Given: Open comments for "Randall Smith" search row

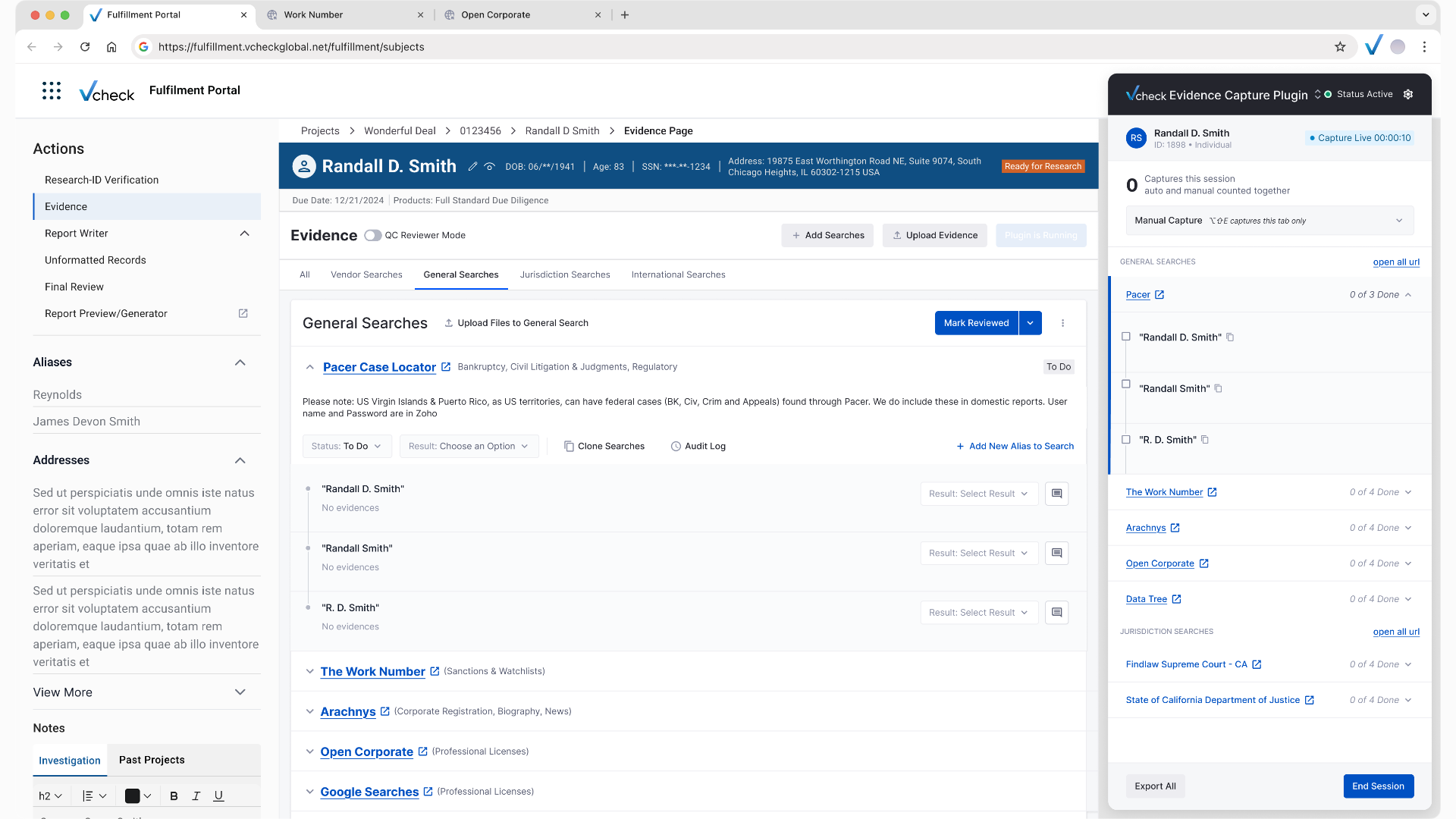Looking at the screenshot, I should pos(1056,553).
